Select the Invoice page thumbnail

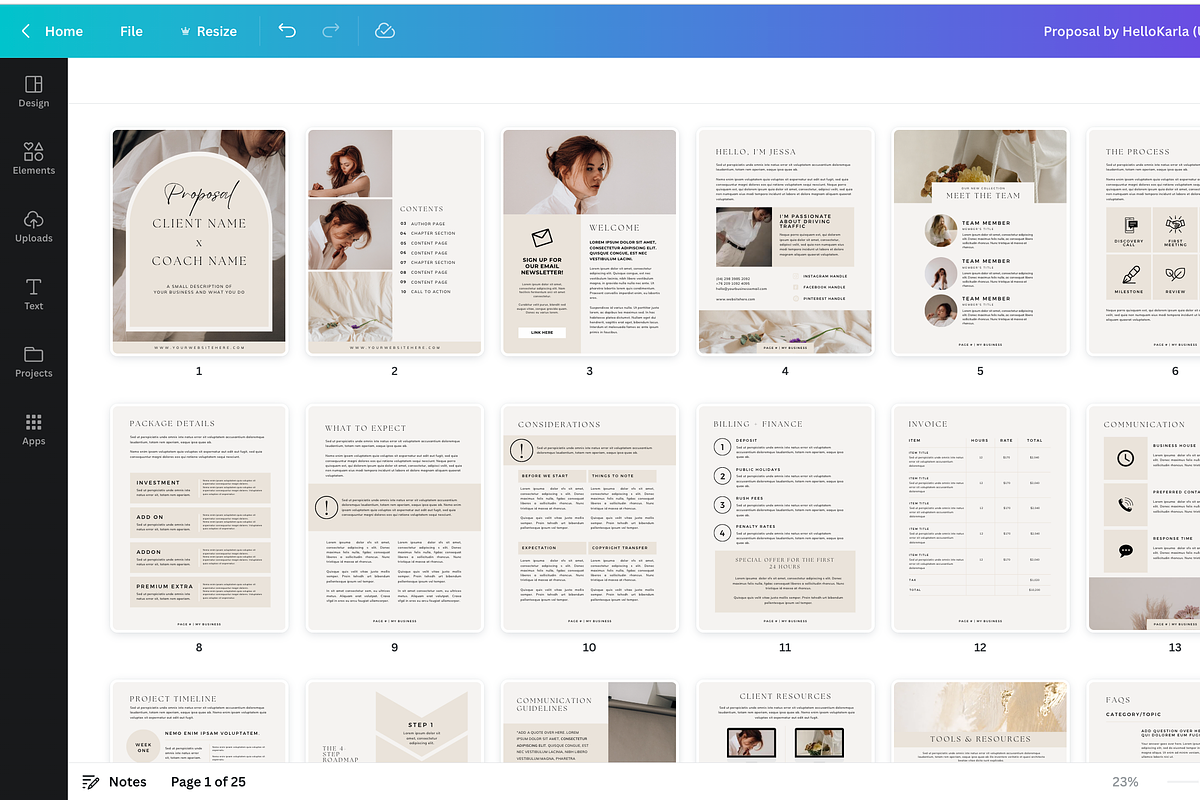click(979, 518)
